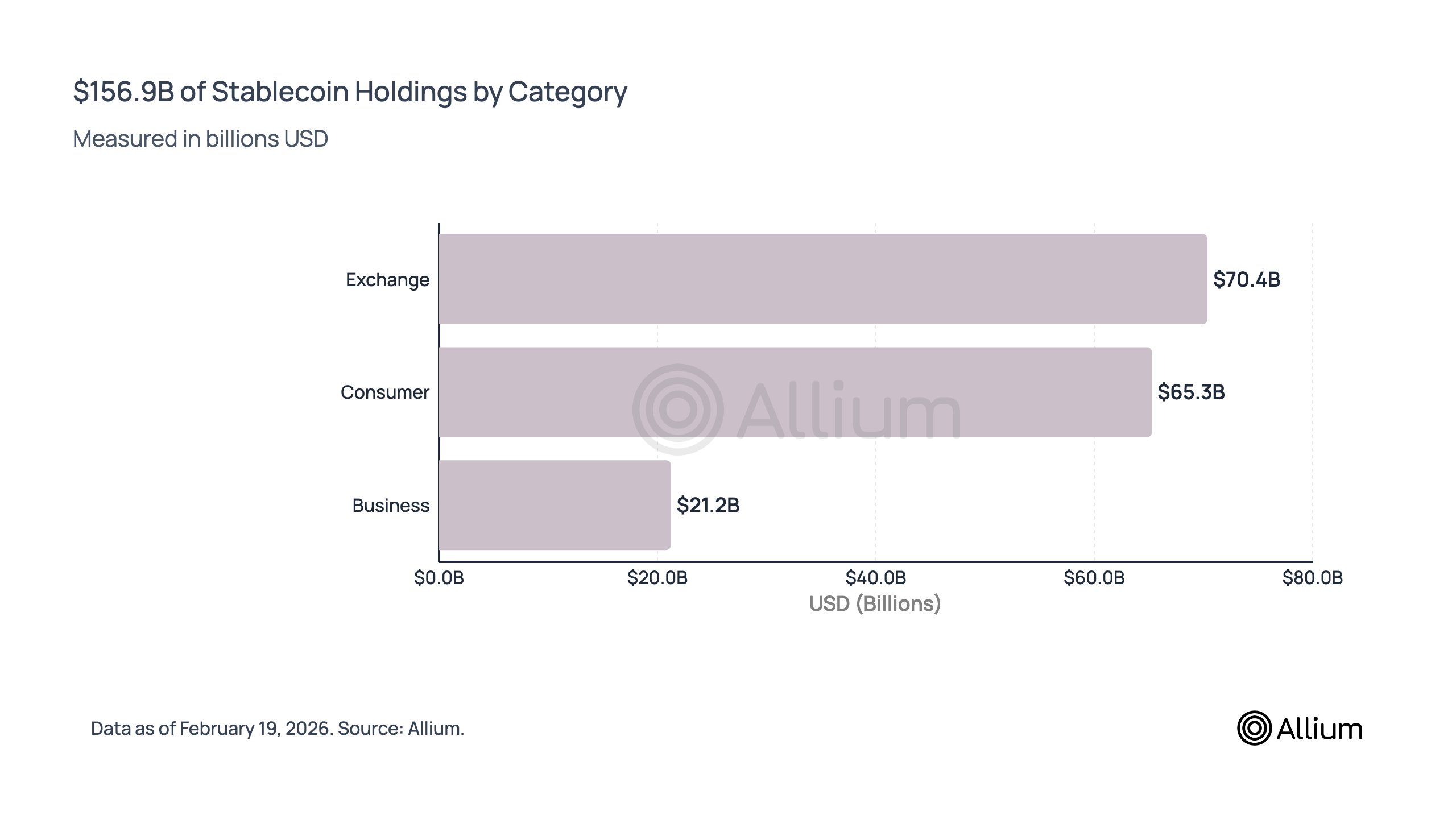Click the $21.2B value label

coord(708,505)
